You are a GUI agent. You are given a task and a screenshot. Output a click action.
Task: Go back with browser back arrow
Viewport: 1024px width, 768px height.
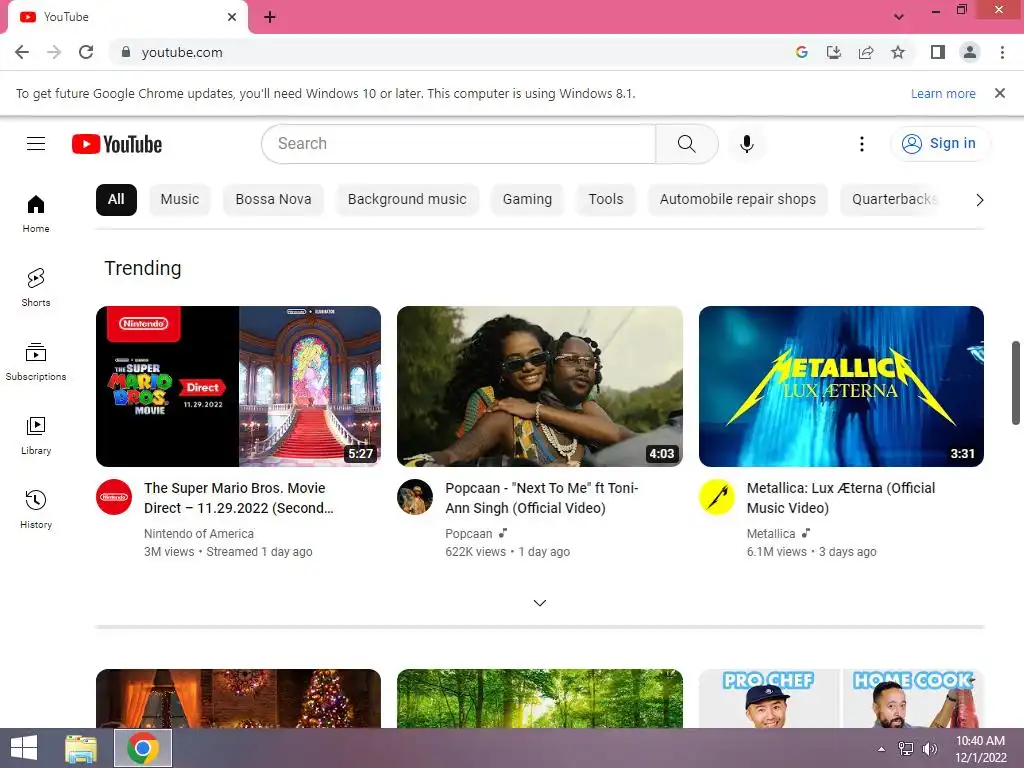click(x=22, y=52)
